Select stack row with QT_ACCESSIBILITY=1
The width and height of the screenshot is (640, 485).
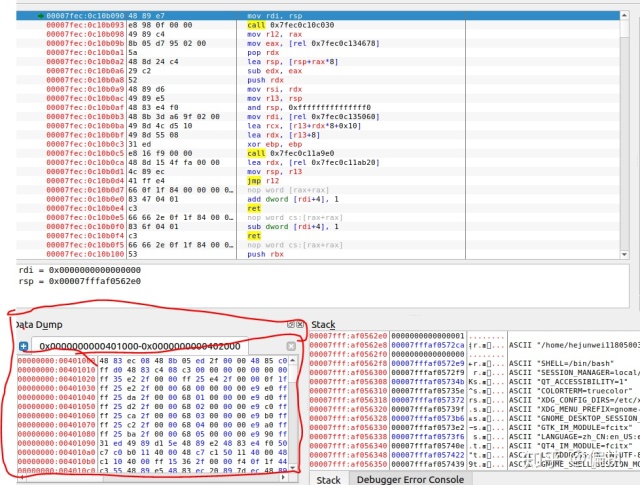point(474,382)
